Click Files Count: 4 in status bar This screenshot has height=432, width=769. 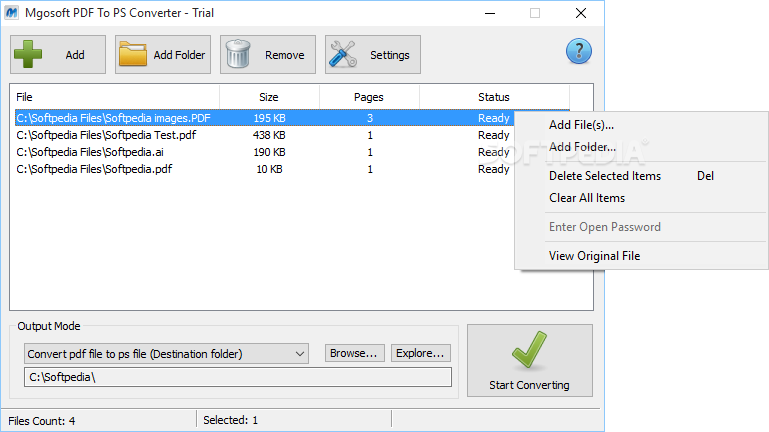[42, 421]
